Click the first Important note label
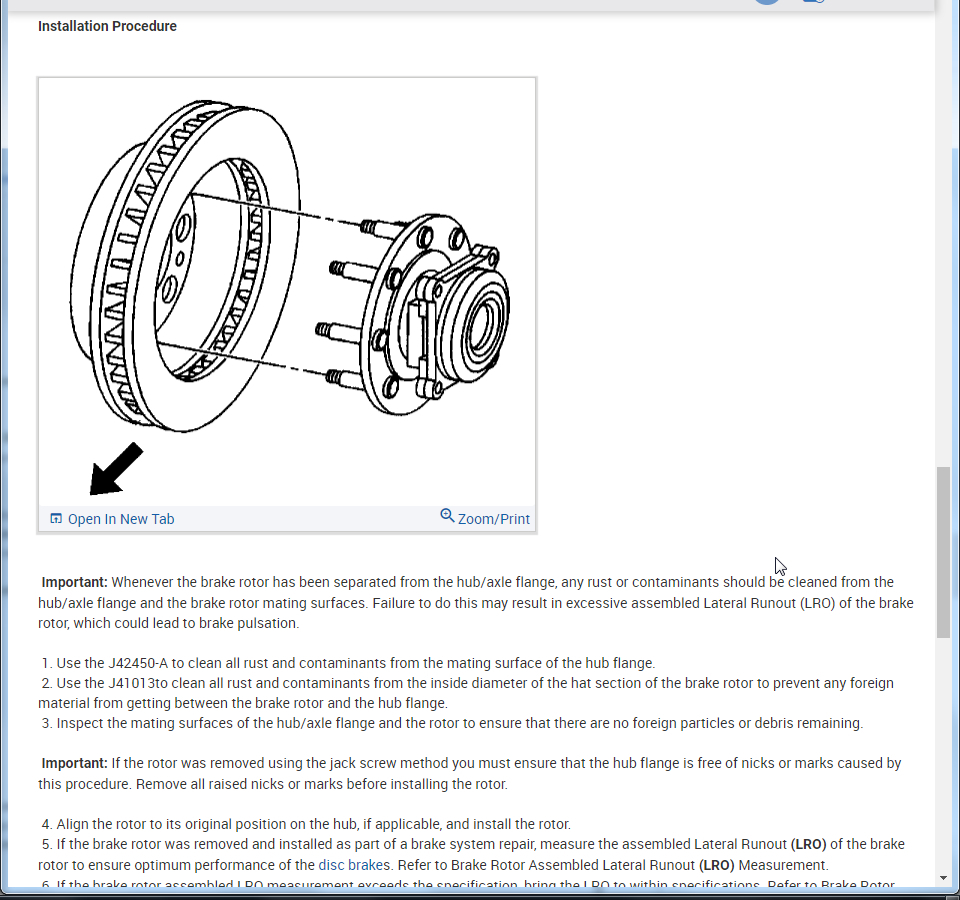This screenshot has width=960, height=900. [x=75, y=582]
